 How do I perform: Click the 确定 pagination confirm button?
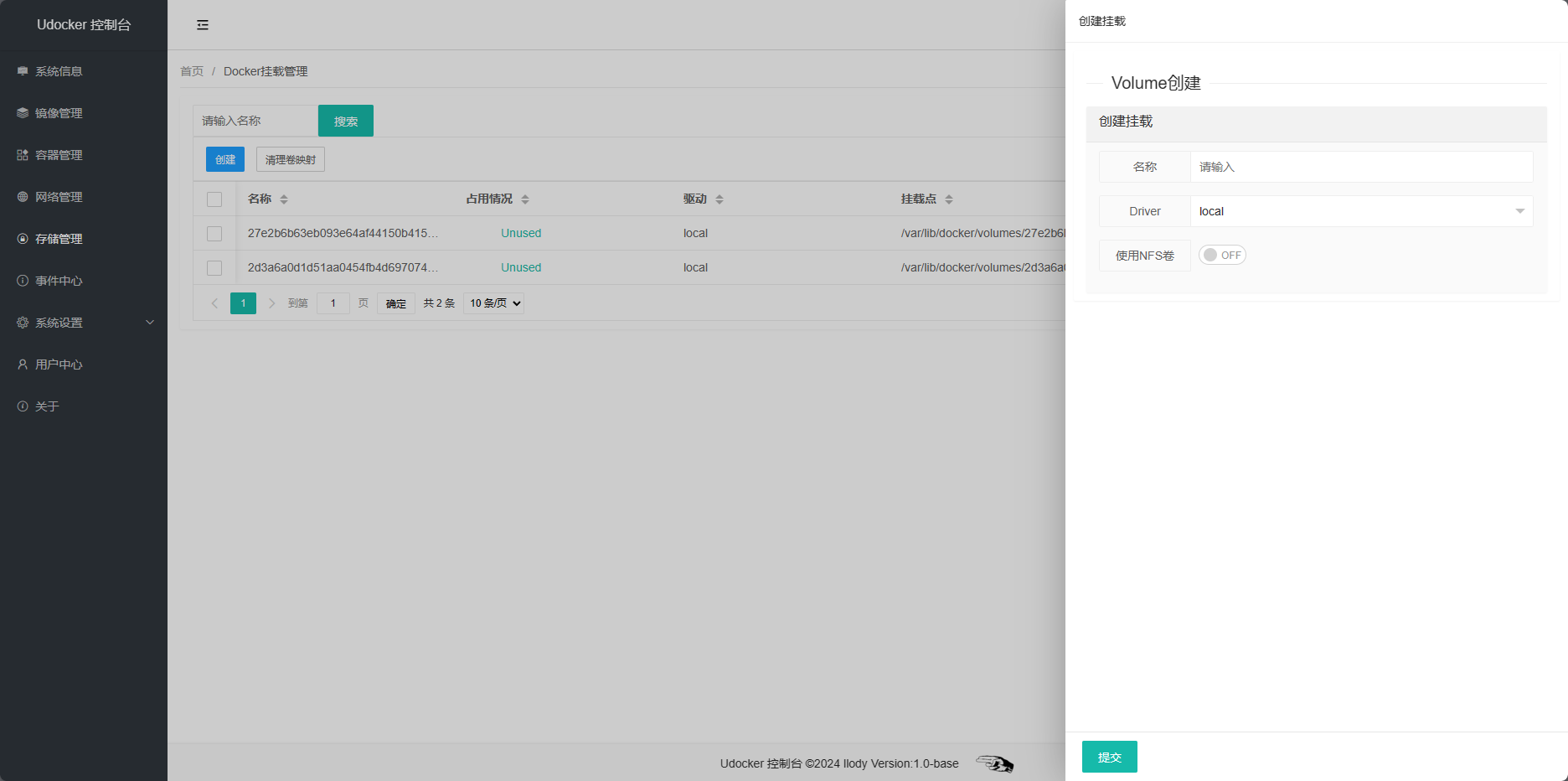396,303
